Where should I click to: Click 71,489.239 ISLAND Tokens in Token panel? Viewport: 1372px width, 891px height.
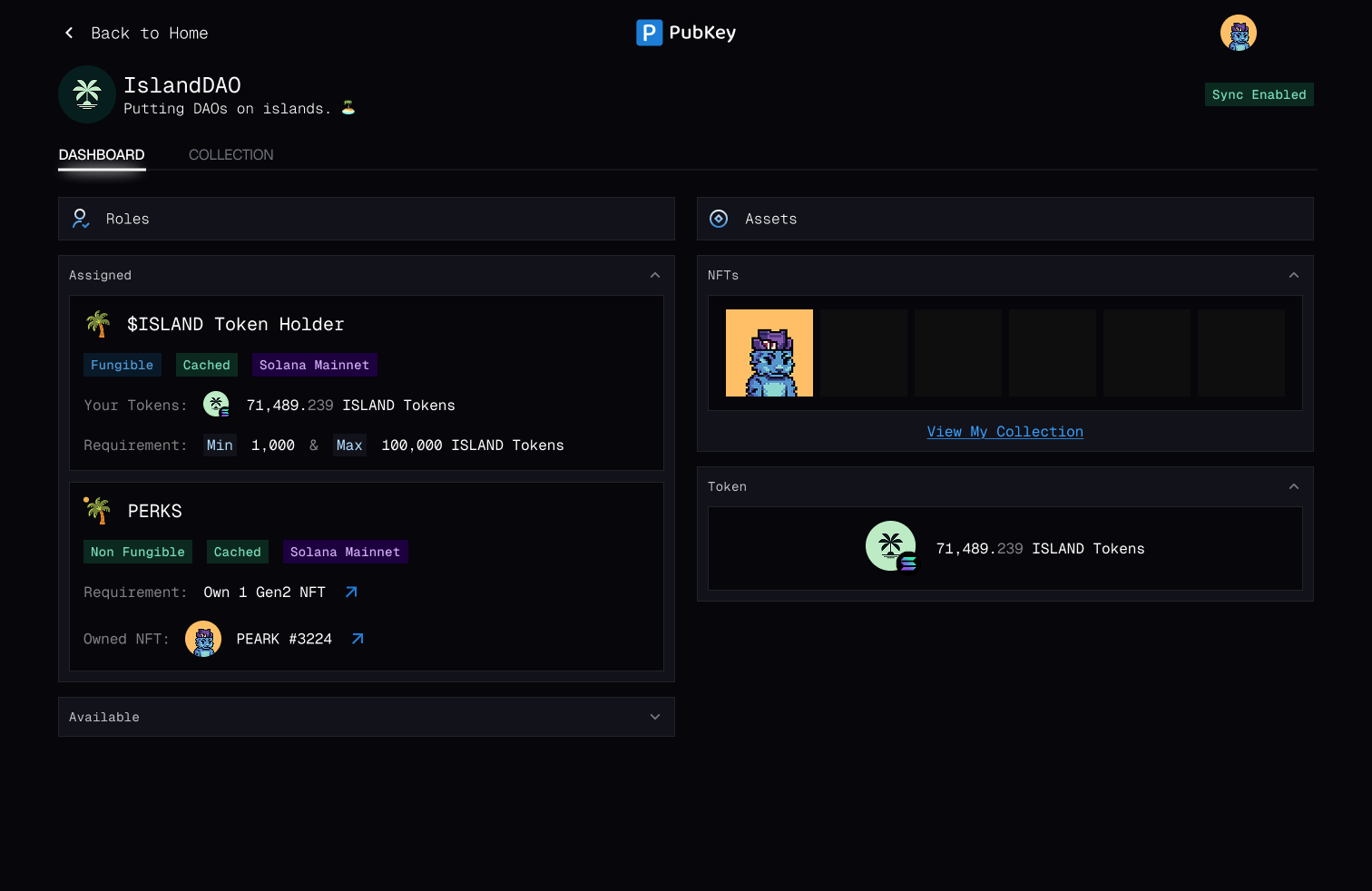click(1041, 549)
